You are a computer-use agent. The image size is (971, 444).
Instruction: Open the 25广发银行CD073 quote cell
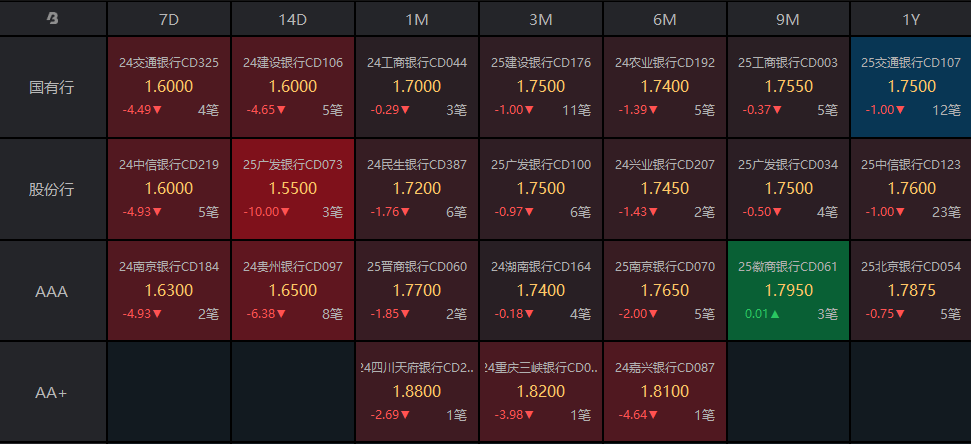(x=293, y=190)
